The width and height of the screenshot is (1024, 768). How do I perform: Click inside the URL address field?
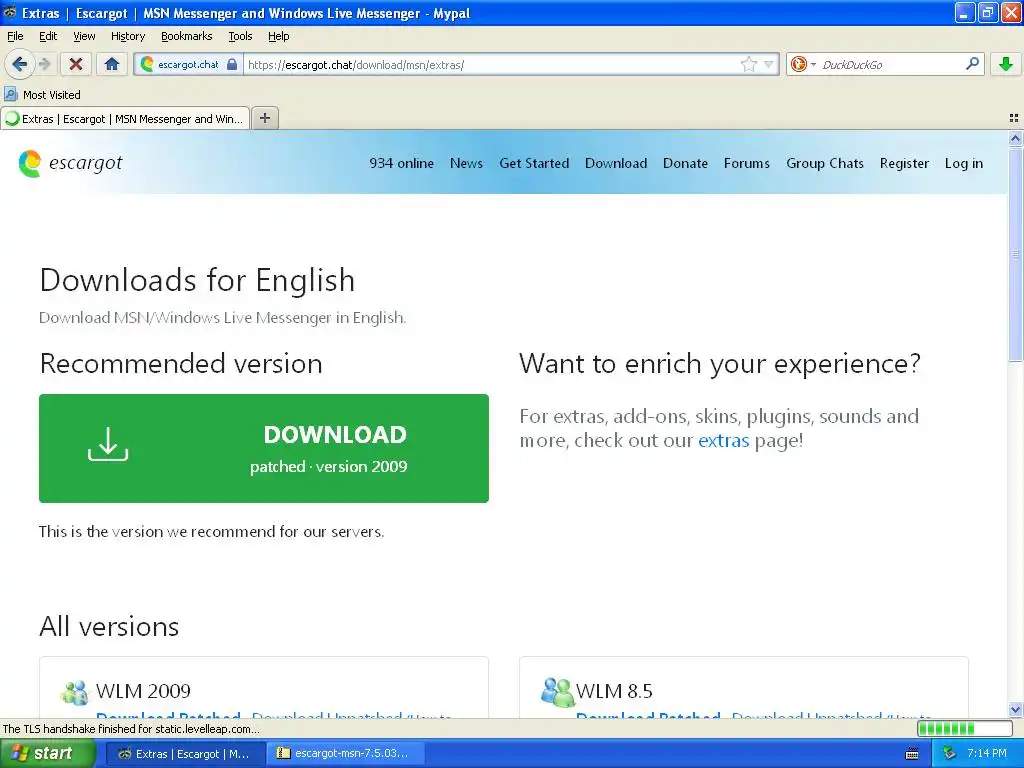(x=490, y=65)
